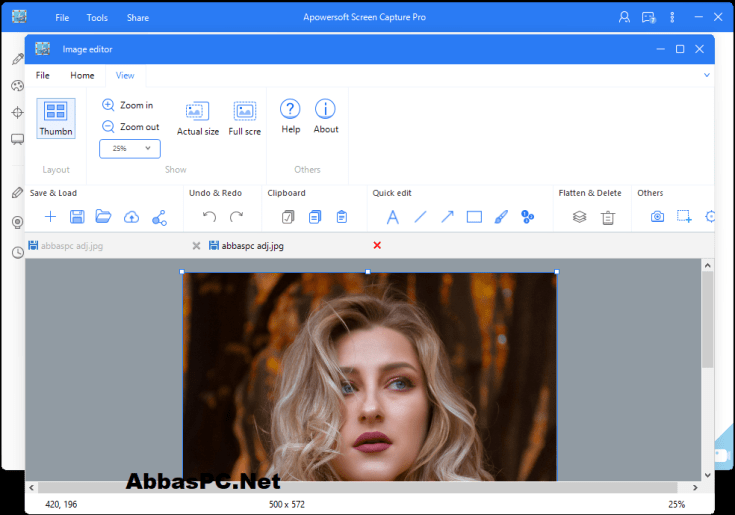
Task: Switch to first abbaspc adj.jpg tab
Action: [x=72, y=246]
